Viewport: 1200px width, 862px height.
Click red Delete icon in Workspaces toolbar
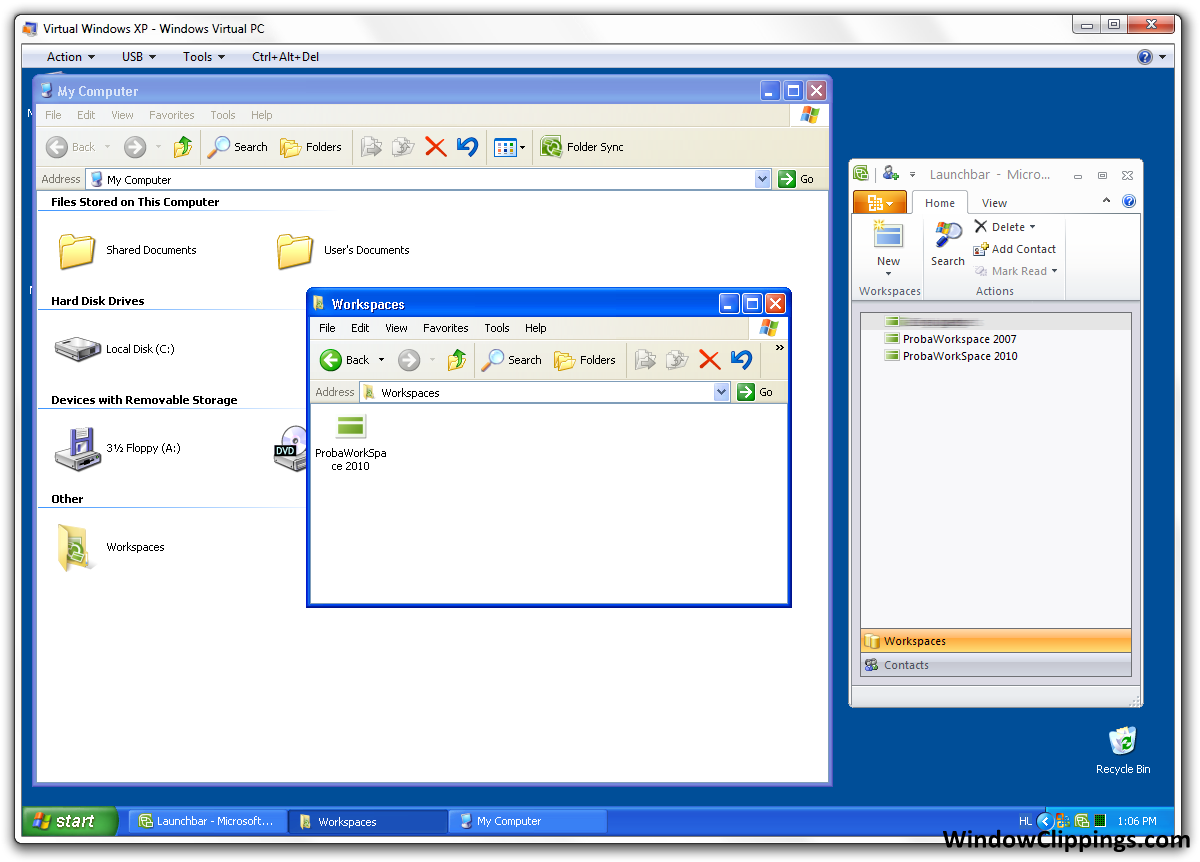tap(709, 360)
